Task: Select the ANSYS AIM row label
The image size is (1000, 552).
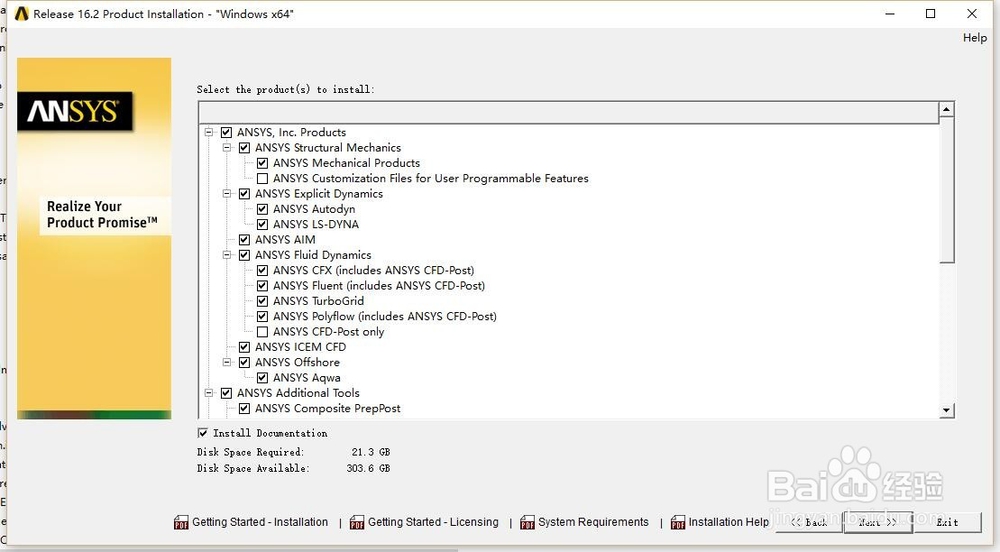Action: click(285, 240)
